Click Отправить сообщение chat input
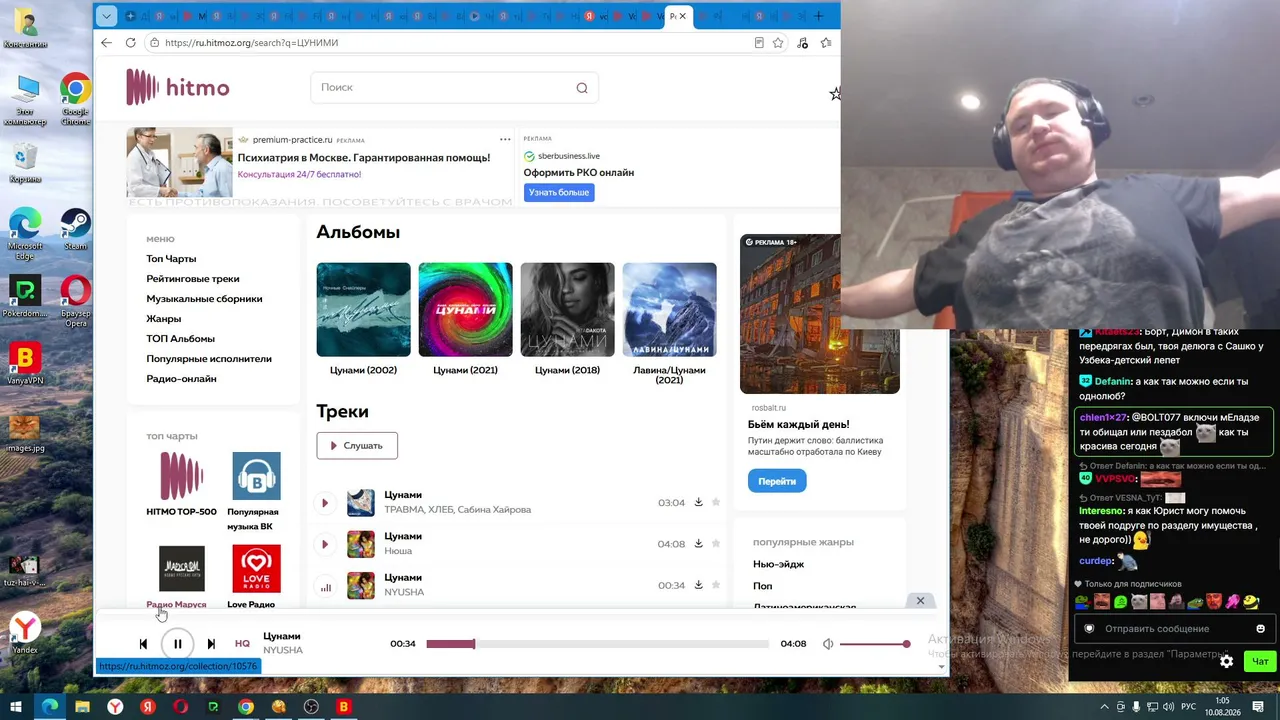 [1157, 629]
